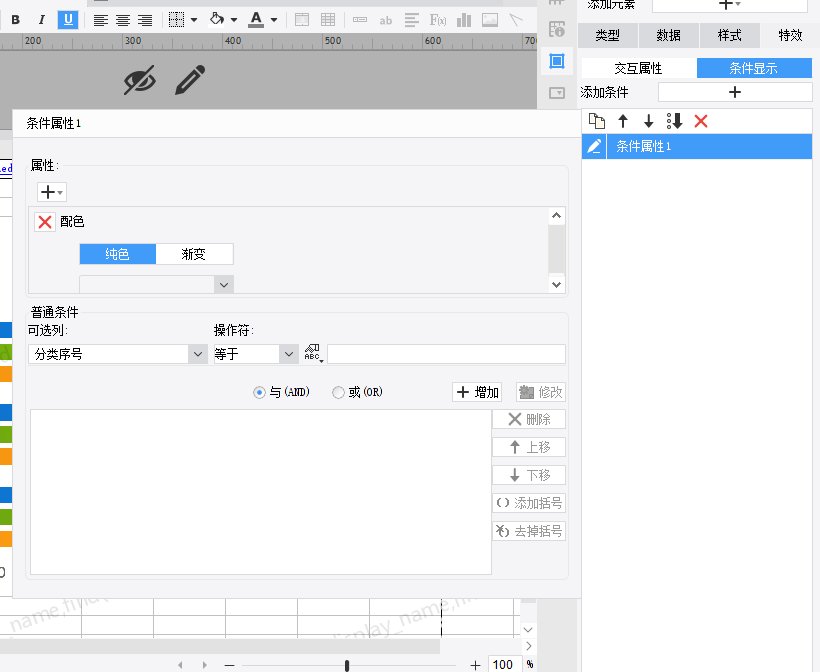Click the 下移 move down button
Screen dimensions: 820x672
point(529,475)
